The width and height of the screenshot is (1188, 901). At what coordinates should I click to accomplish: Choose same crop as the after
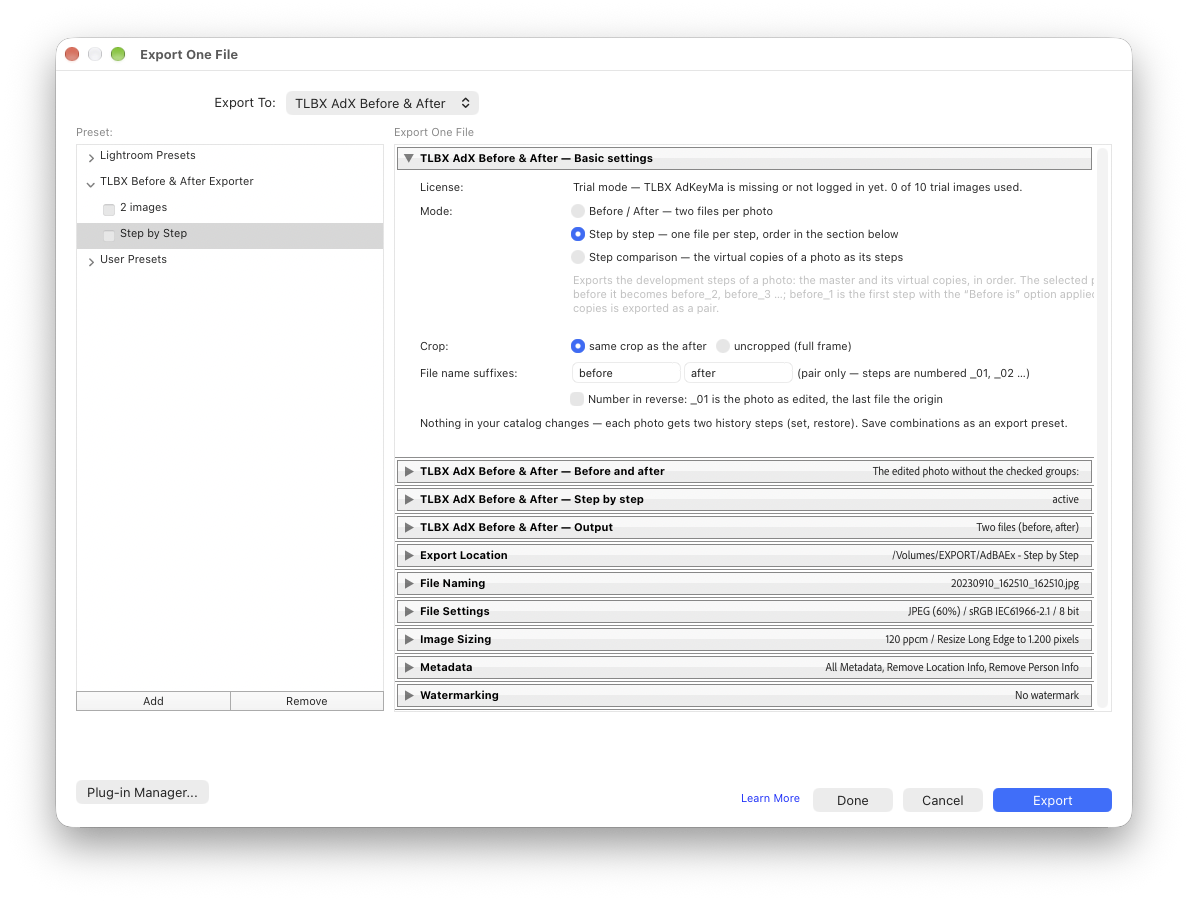578,346
